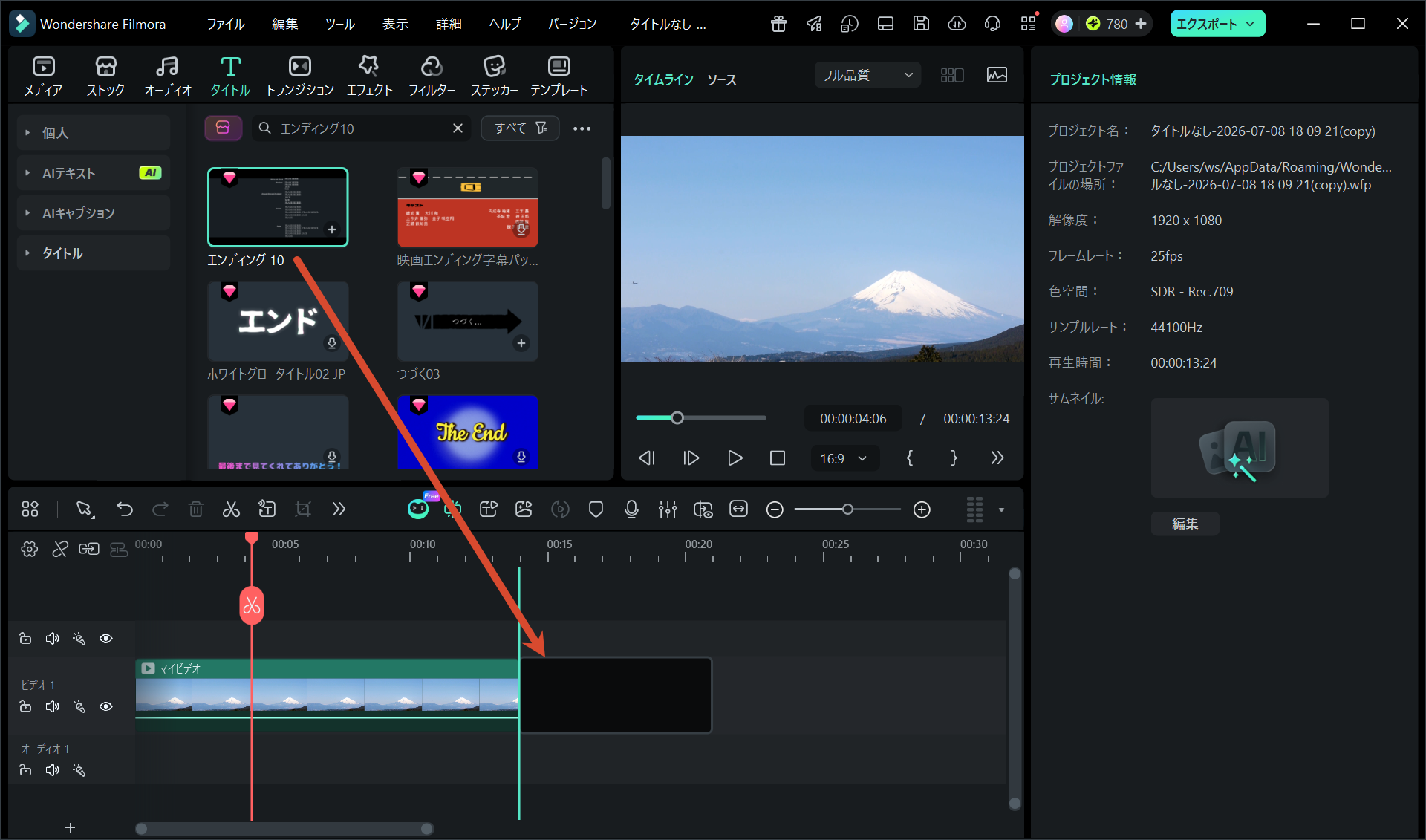The height and width of the screenshot is (840, 1426).
Task: Open the audio mixer
Action: tap(668, 509)
